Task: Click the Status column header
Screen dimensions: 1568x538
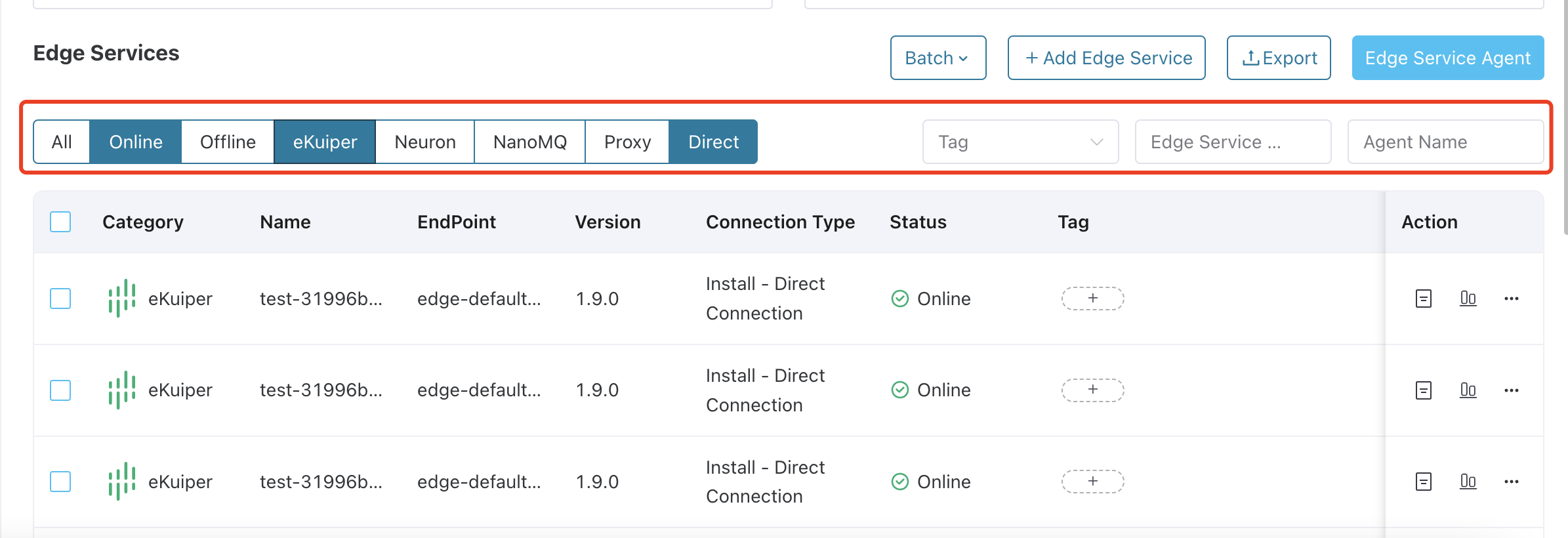Action: (918, 222)
